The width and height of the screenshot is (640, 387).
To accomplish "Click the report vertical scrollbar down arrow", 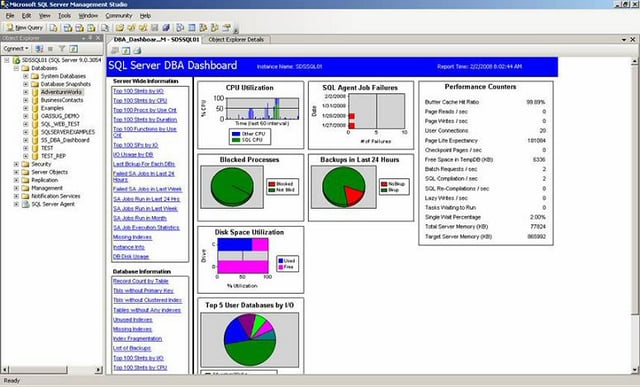I will [x=635, y=370].
